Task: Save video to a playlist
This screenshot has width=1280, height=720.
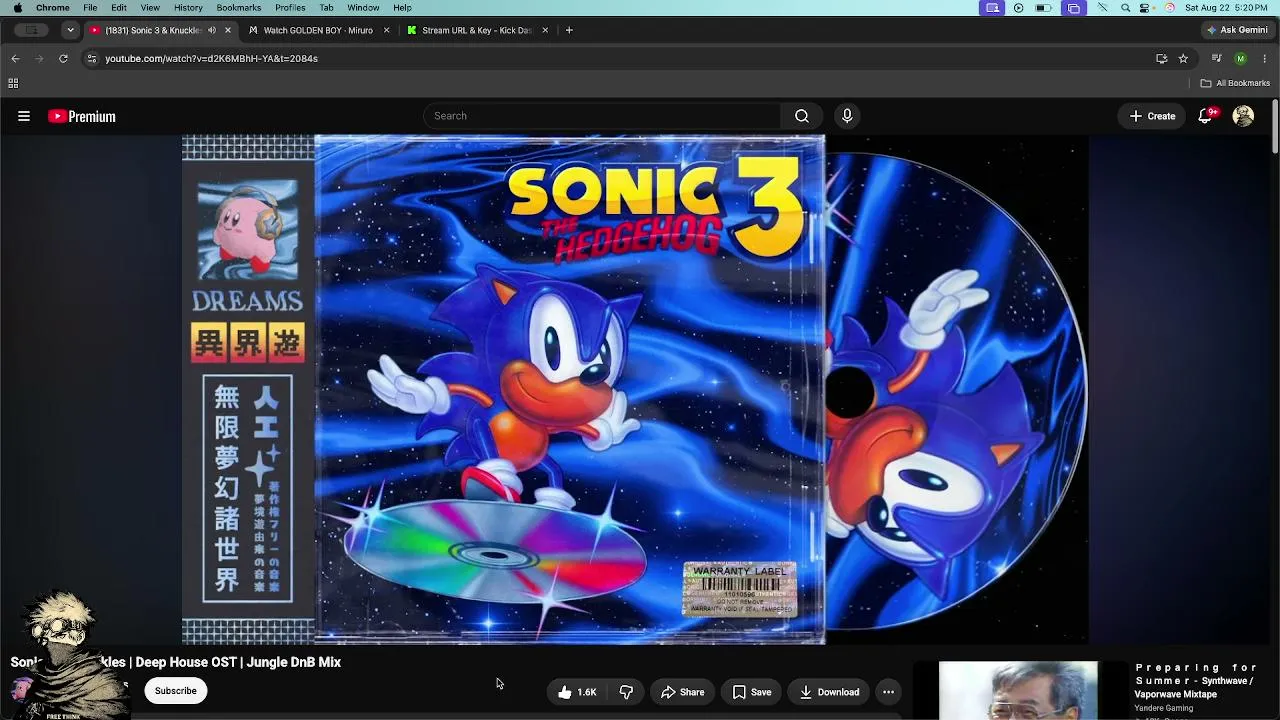Action: [751, 692]
